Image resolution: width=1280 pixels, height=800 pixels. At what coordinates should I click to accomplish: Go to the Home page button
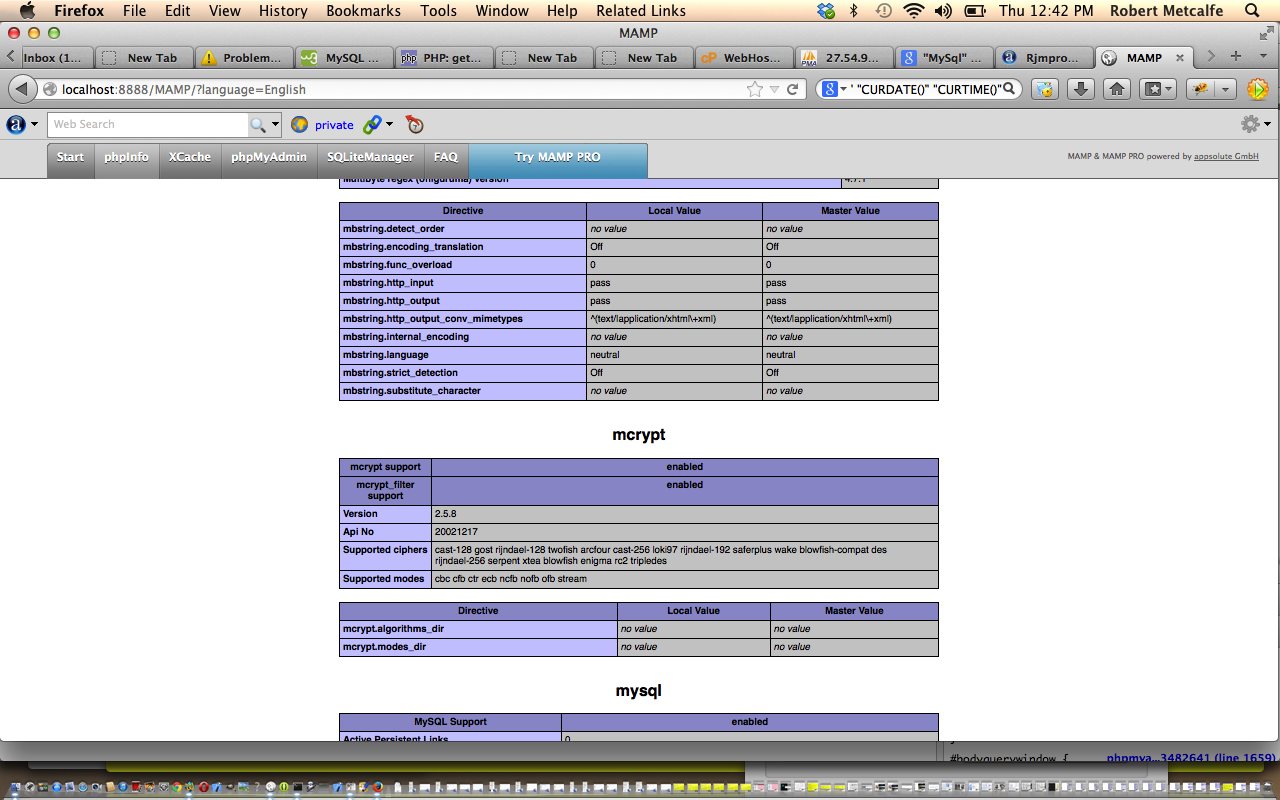pos(1117,89)
